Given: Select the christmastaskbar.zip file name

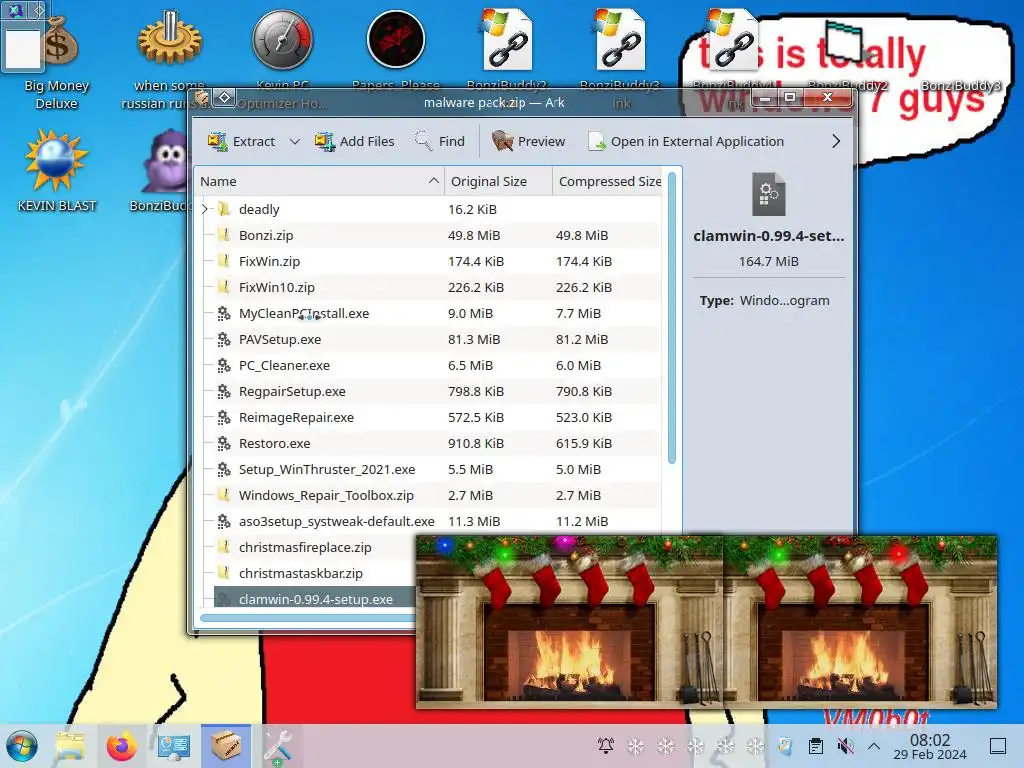Looking at the screenshot, I should click(x=300, y=573).
